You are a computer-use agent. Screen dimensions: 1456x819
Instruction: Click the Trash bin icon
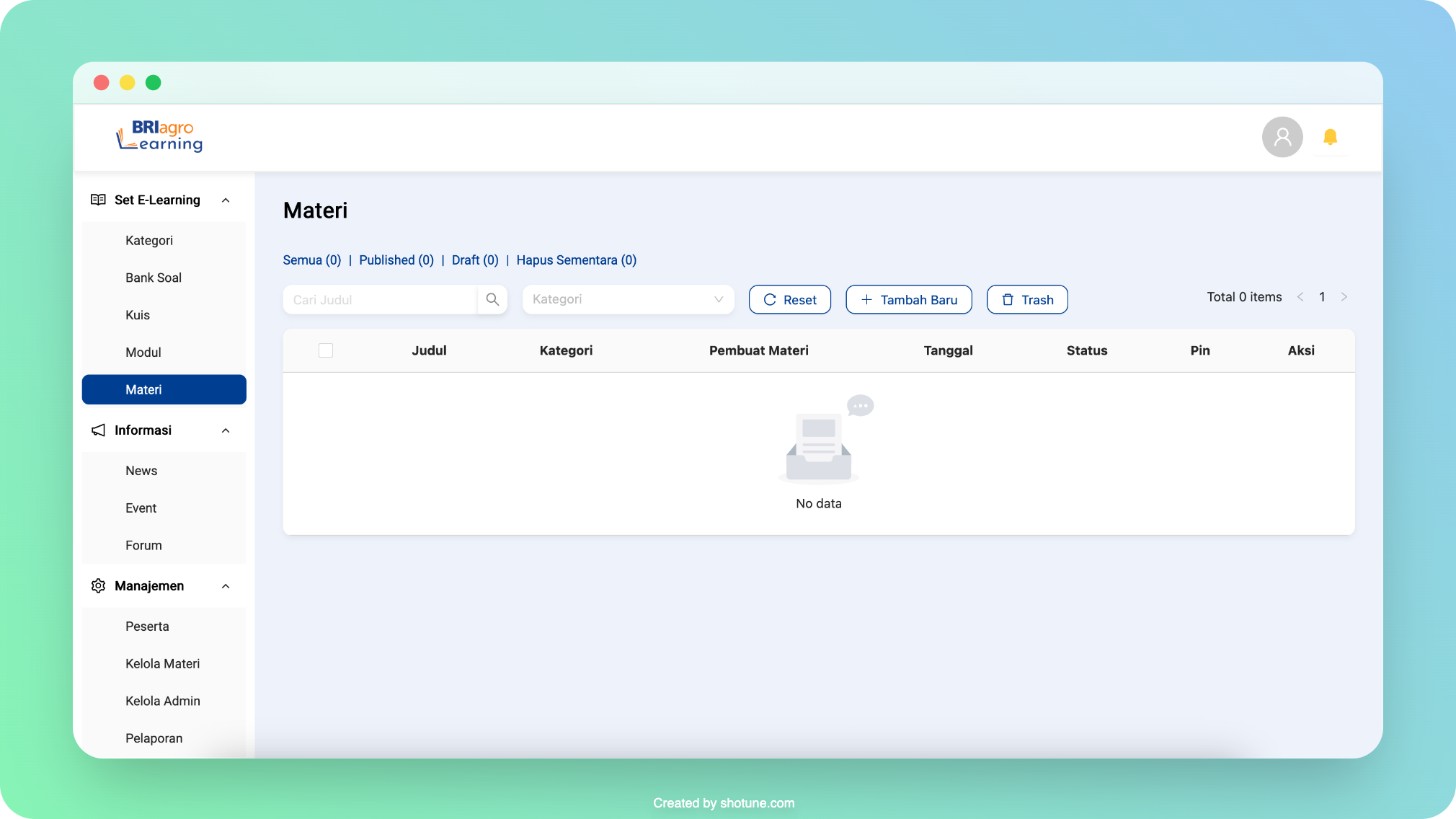click(1008, 299)
